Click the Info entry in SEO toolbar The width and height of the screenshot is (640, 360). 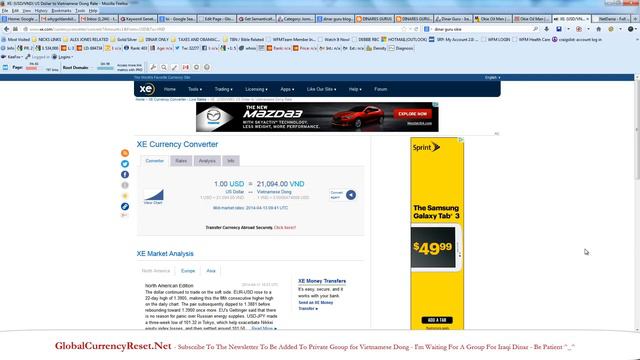[x=8, y=48]
